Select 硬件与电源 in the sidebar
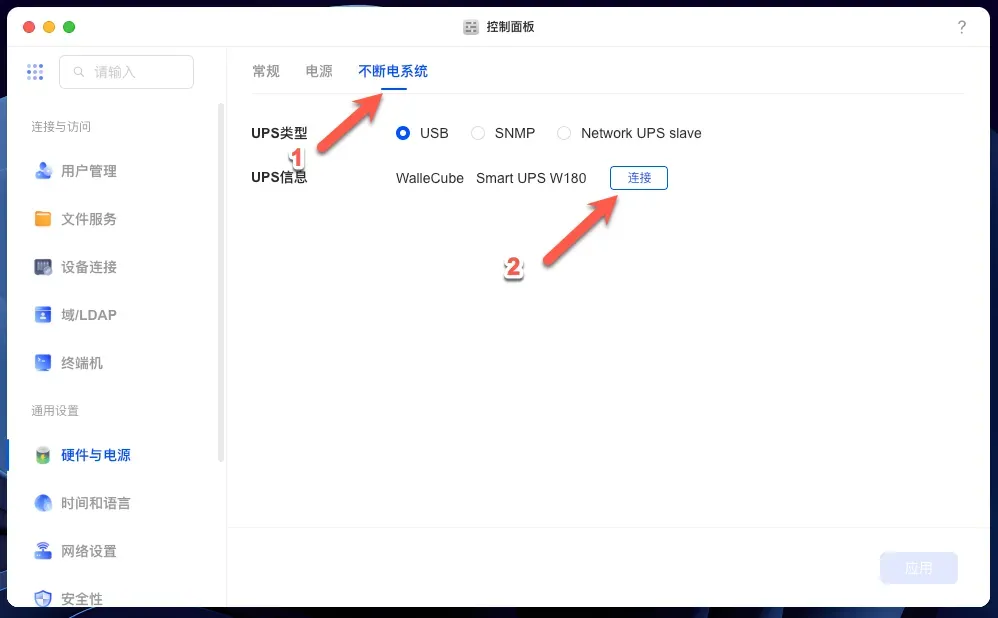Image resolution: width=998 pixels, height=618 pixels. click(x=96, y=455)
